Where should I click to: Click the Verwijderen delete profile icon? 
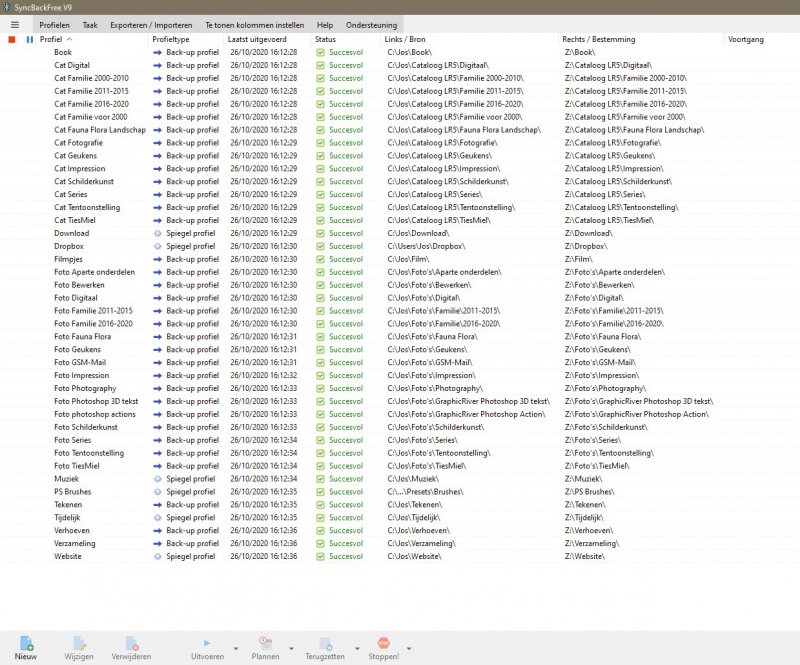131,643
